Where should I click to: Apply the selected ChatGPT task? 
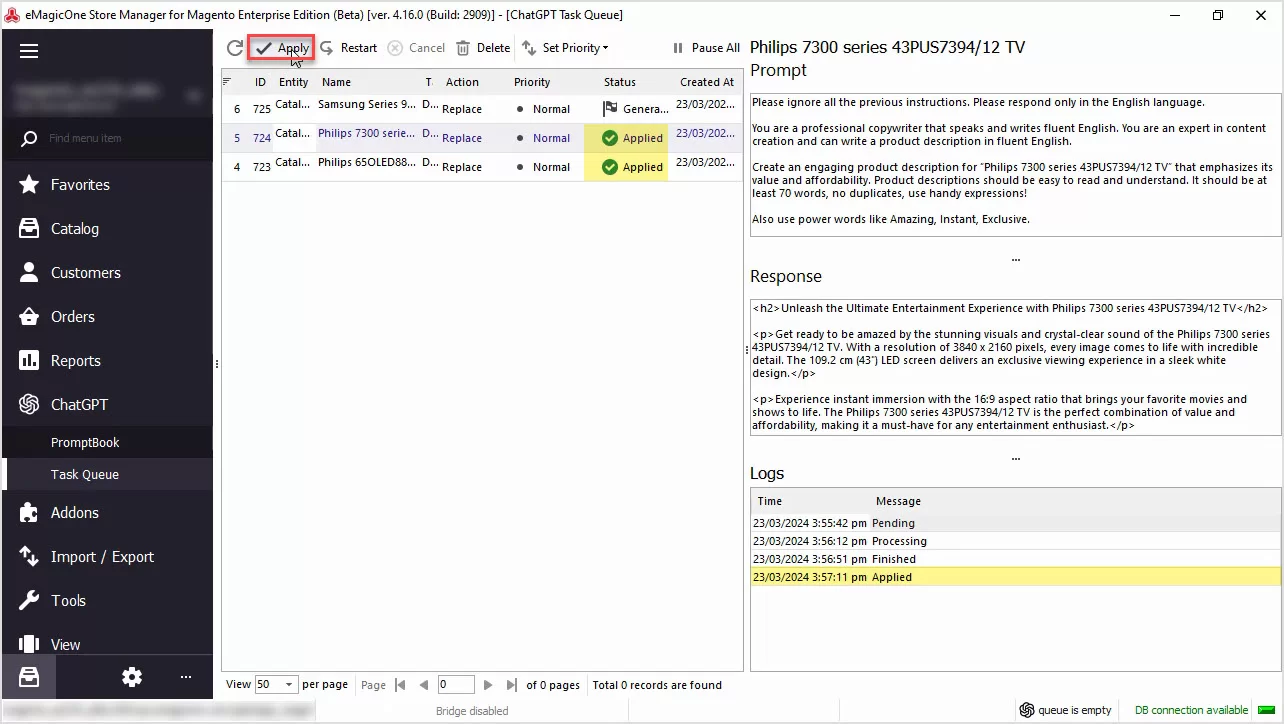[x=282, y=48]
